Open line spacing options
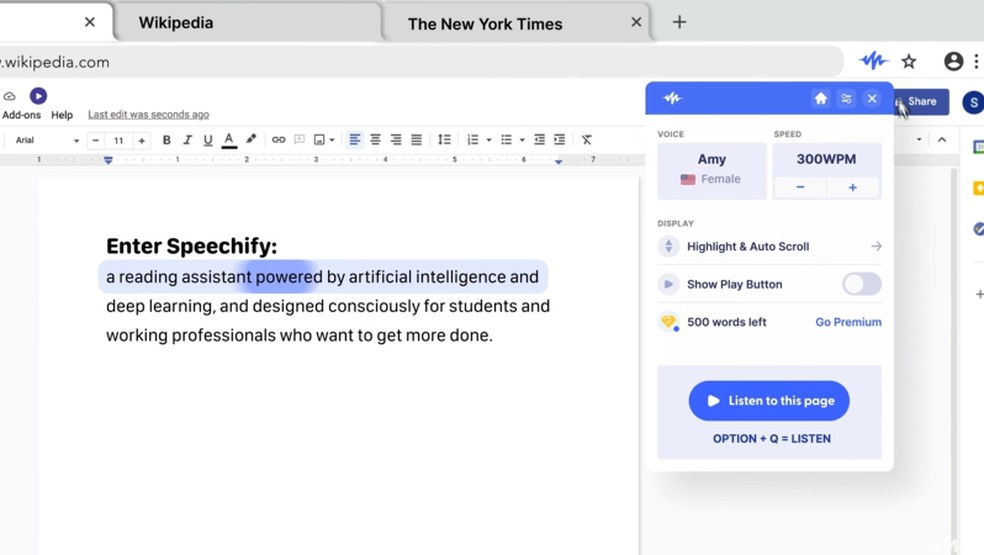This screenshot has height=555, width=984. coord(444,140)
